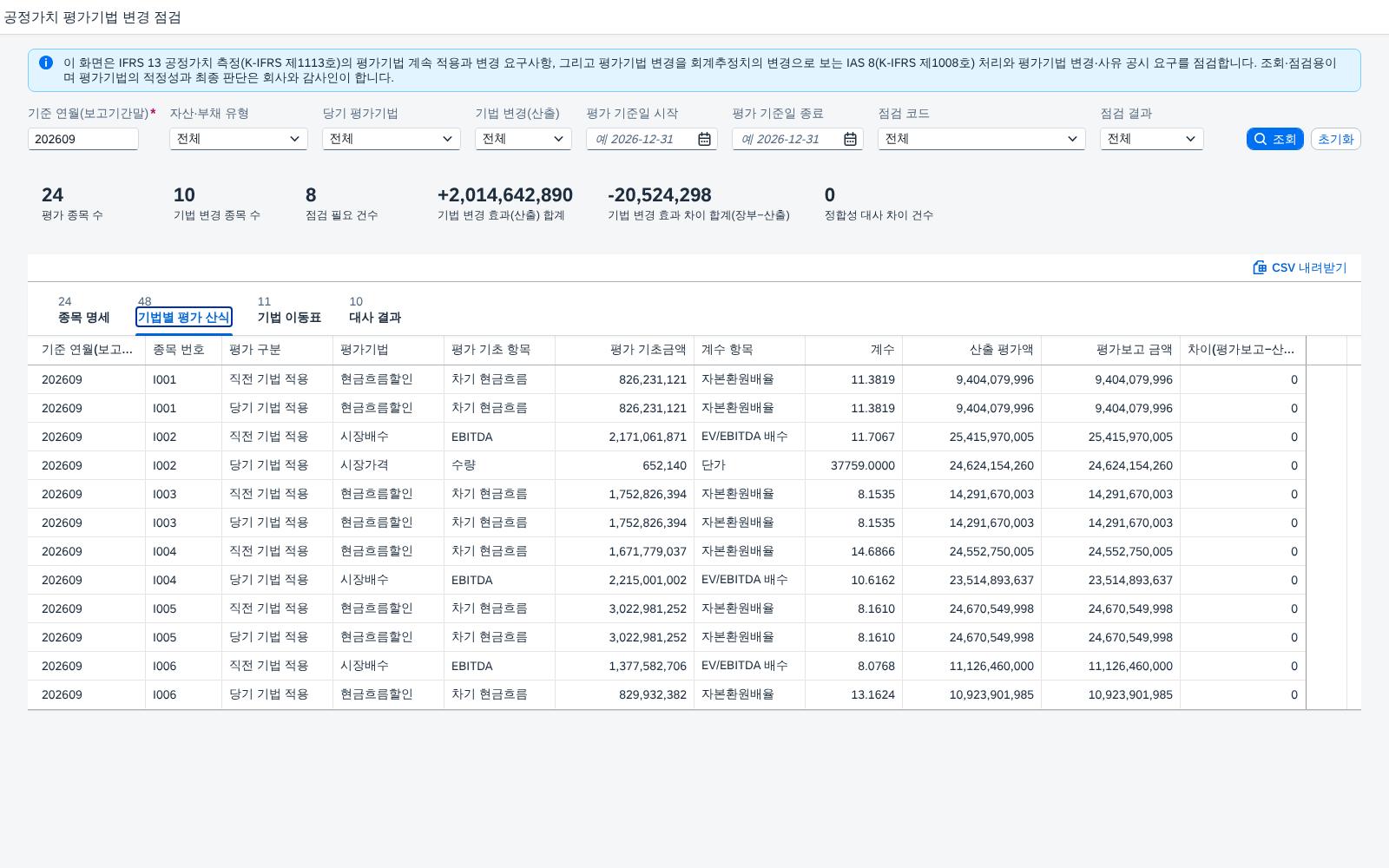Focus the 기준 연월 input field with 202609
This screenshot has width=1389, height=868.
pyautogui.click(x=83, y=139)
